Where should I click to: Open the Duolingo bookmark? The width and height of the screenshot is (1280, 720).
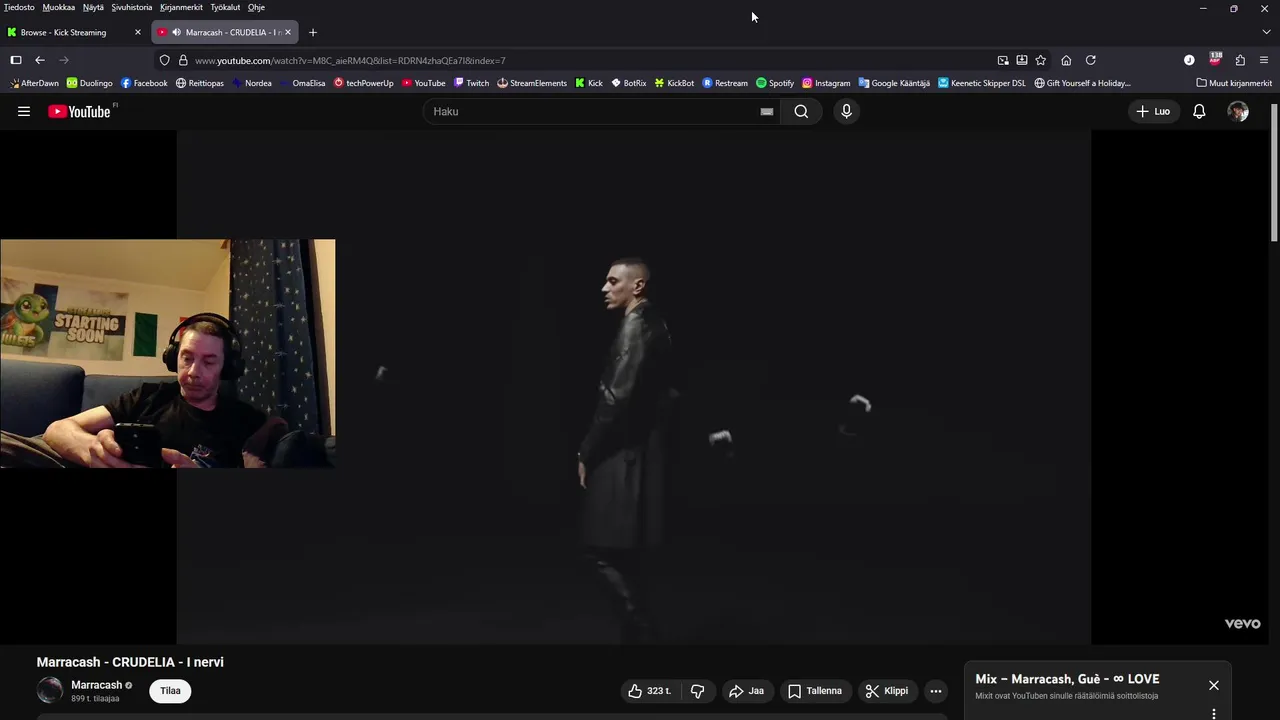[x=90, y=83]
